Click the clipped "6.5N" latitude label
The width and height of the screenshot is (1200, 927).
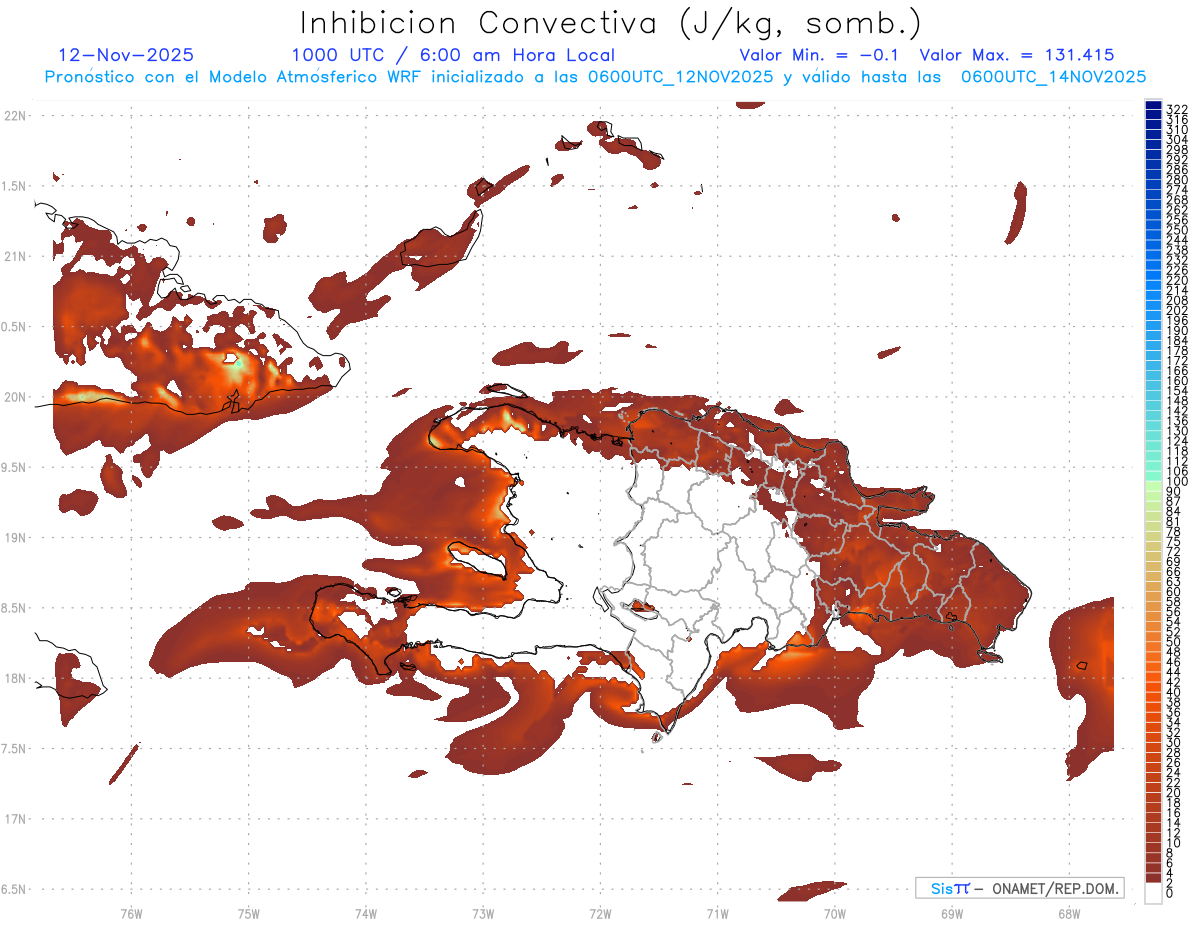pyautogui.click(x=13, y=889)
